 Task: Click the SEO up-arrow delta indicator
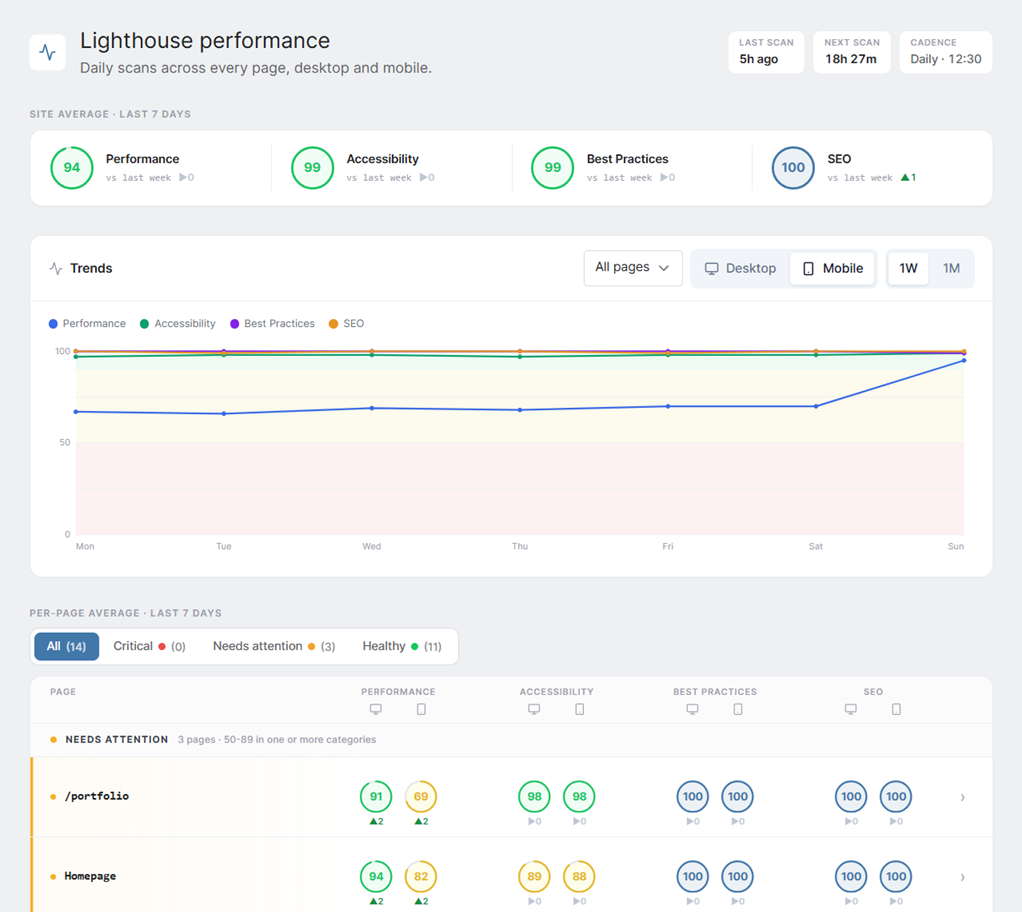(909, 177)
